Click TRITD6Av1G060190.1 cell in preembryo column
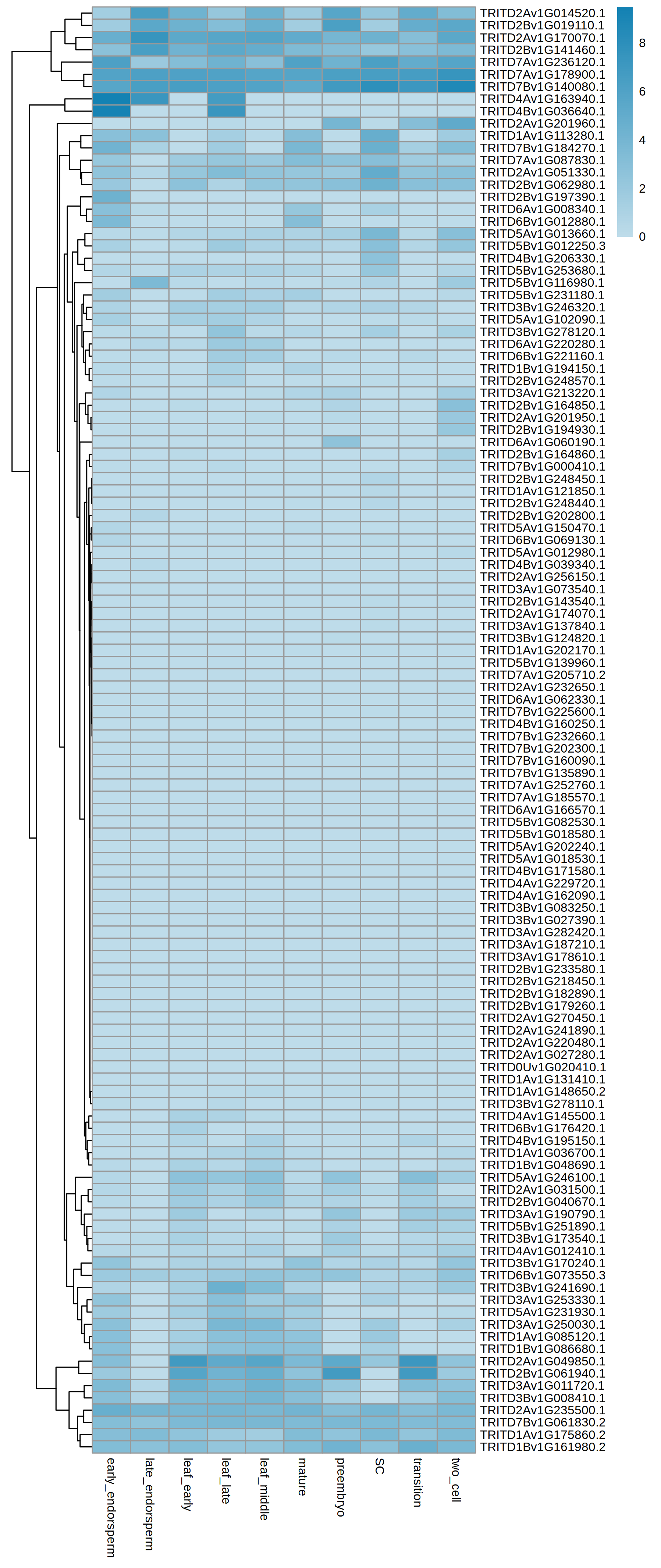Image resolution: width=661 pixels, height=1568 pixels. pos(341,442)
